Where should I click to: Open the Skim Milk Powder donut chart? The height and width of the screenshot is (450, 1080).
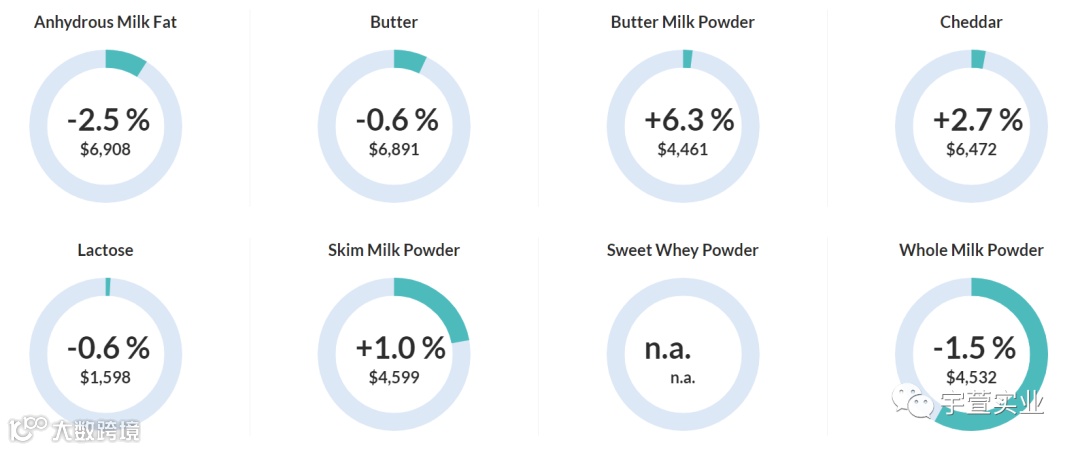click(394, 354)
